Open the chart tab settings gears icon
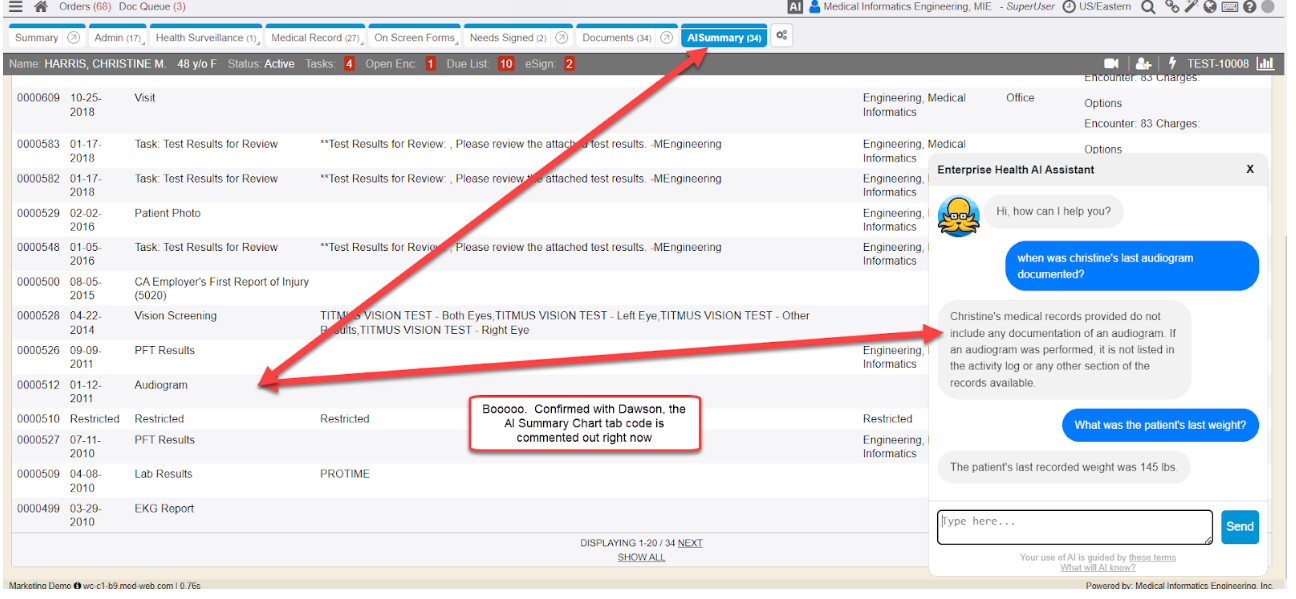1296x599 pixels. [782, 37]
